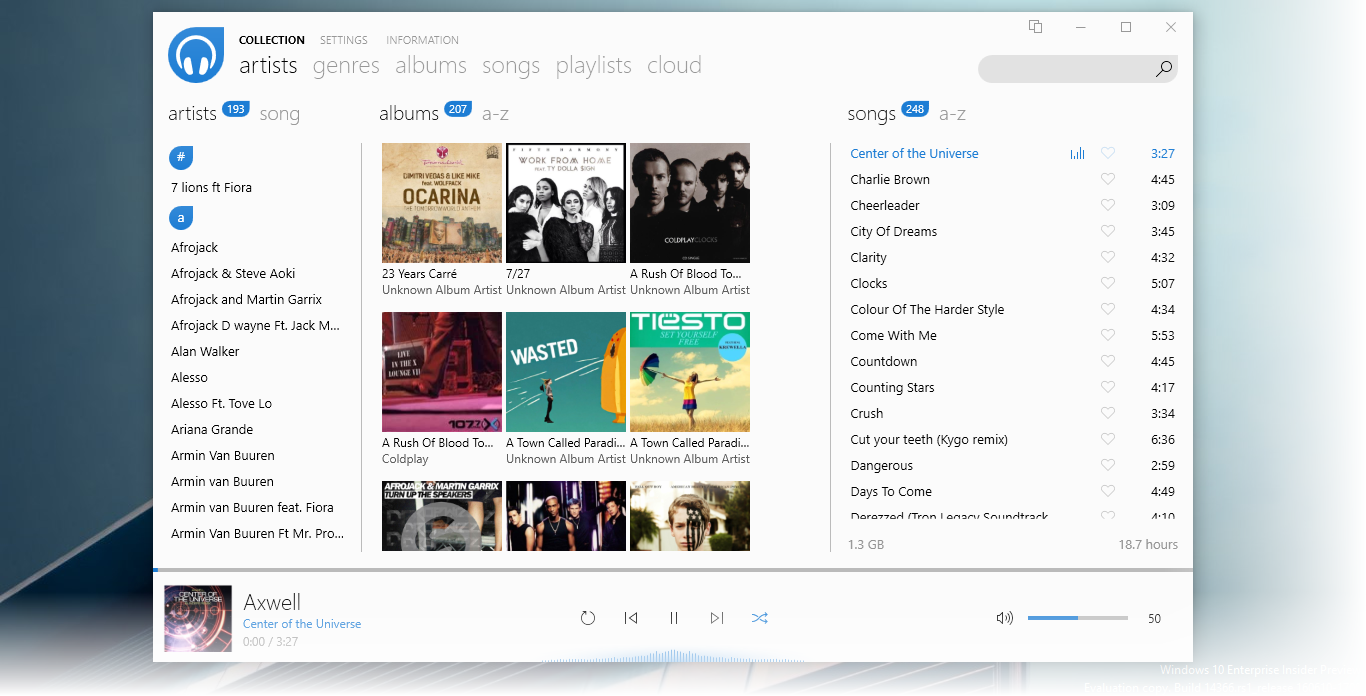1366x696 pixels.
Task: Switch to the genres tab
Action: [x=346, y=66]
